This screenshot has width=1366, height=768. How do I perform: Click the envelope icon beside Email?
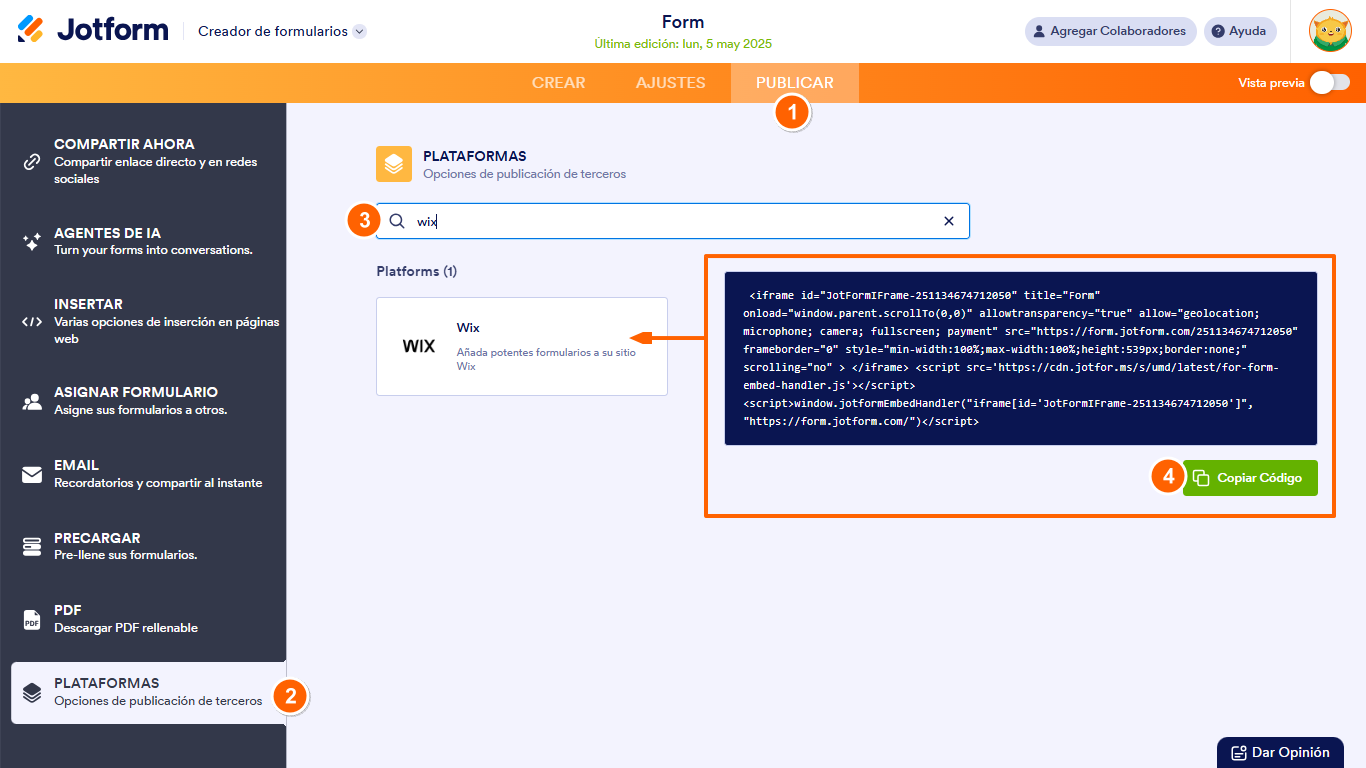click(x=32, y=474)
